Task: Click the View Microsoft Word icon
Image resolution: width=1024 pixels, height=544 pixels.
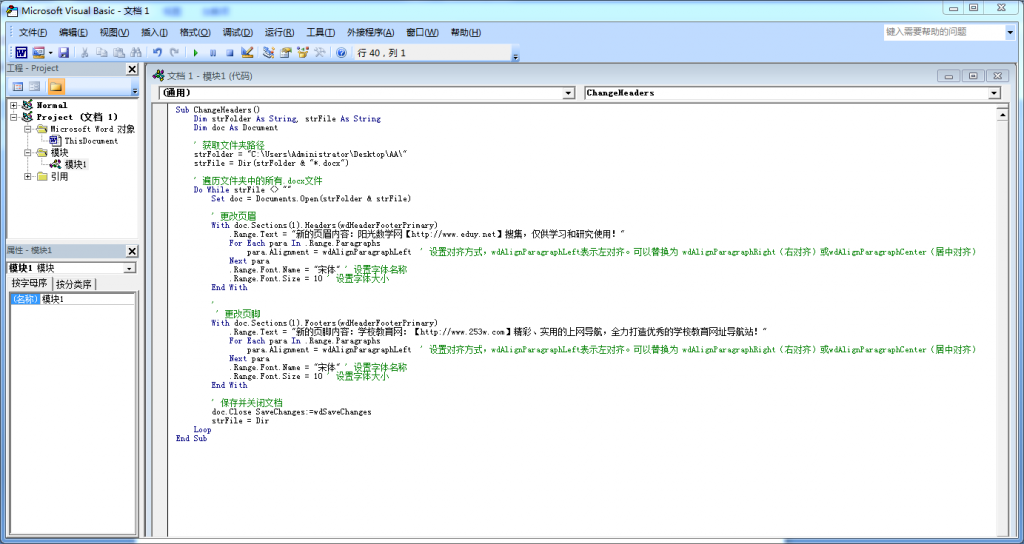Action: pyautogui.click(x=20, y=52)
